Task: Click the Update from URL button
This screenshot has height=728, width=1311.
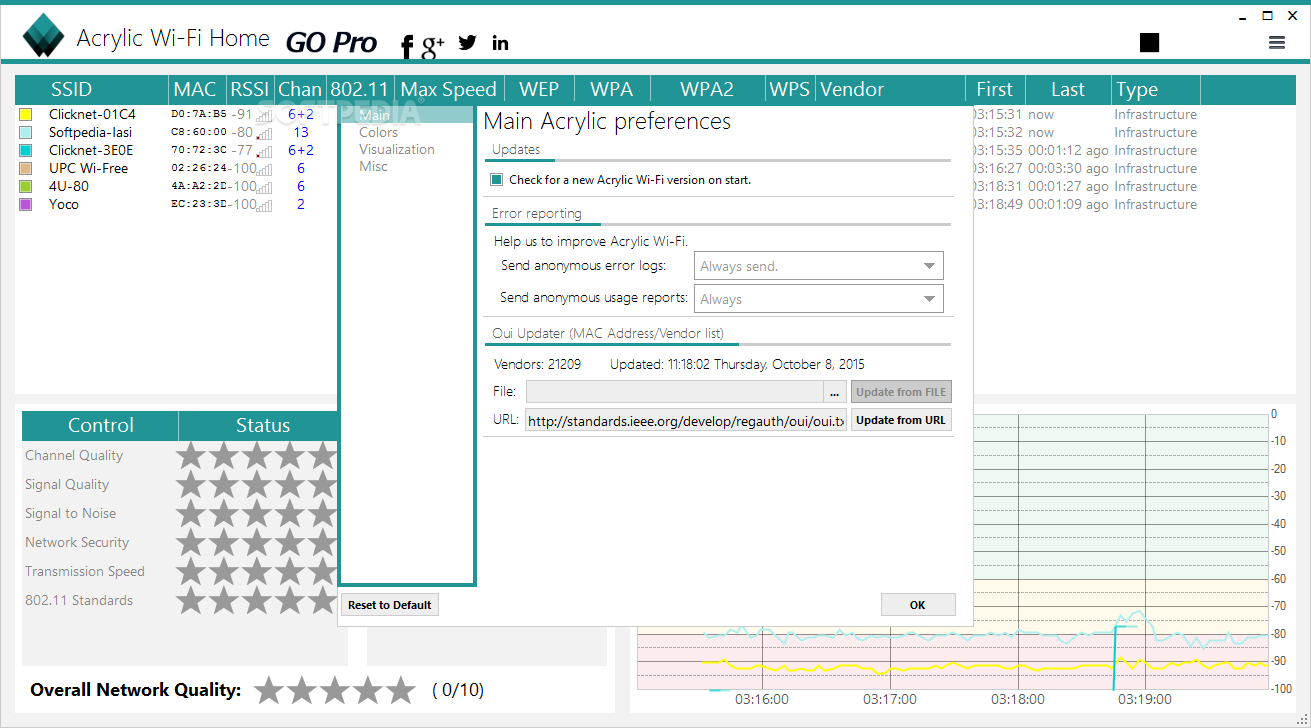Action: pos(900,420)
